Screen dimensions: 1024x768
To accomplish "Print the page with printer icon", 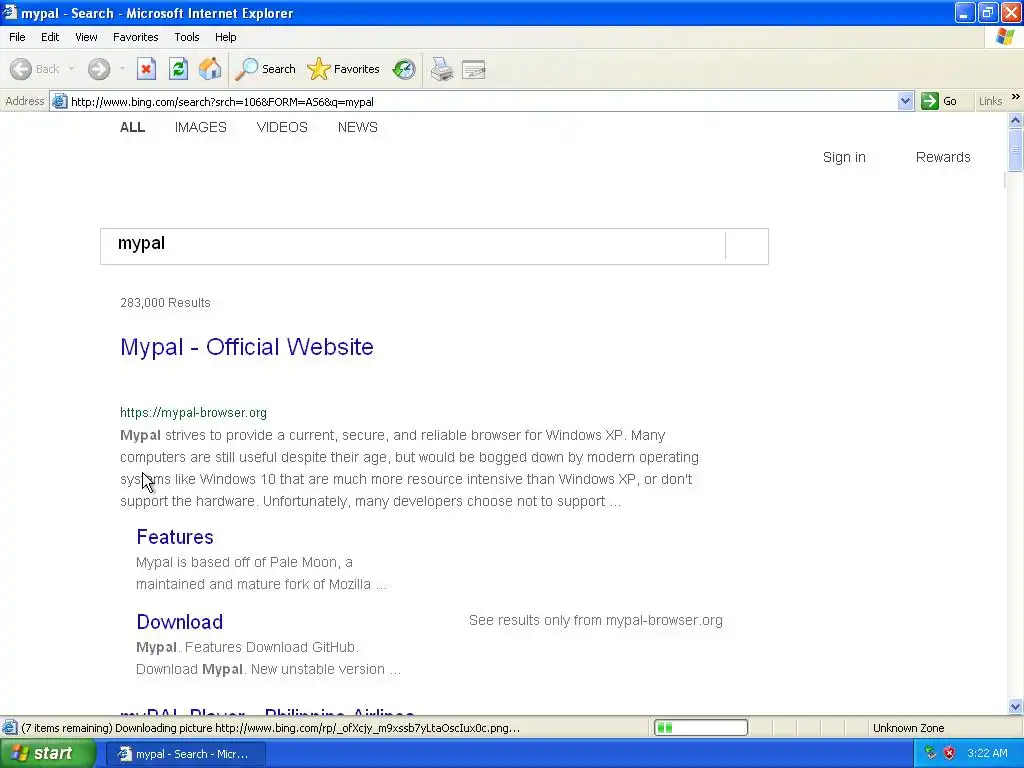I will pos(442,69).
